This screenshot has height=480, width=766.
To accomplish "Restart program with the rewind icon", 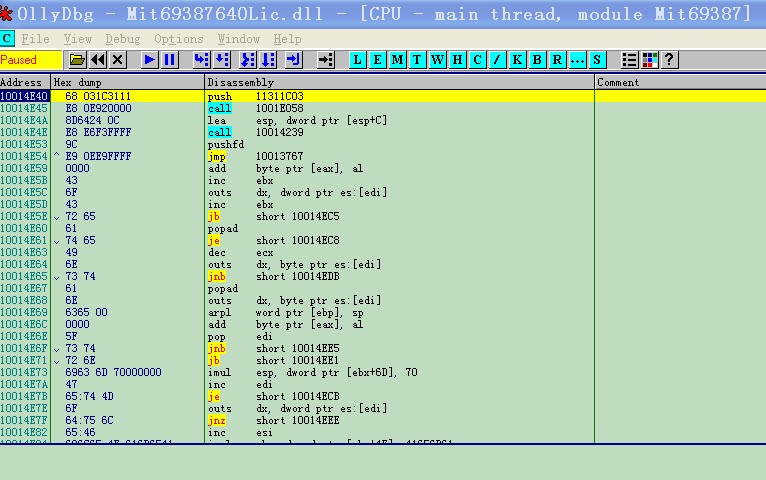I will tap(98, 60).
